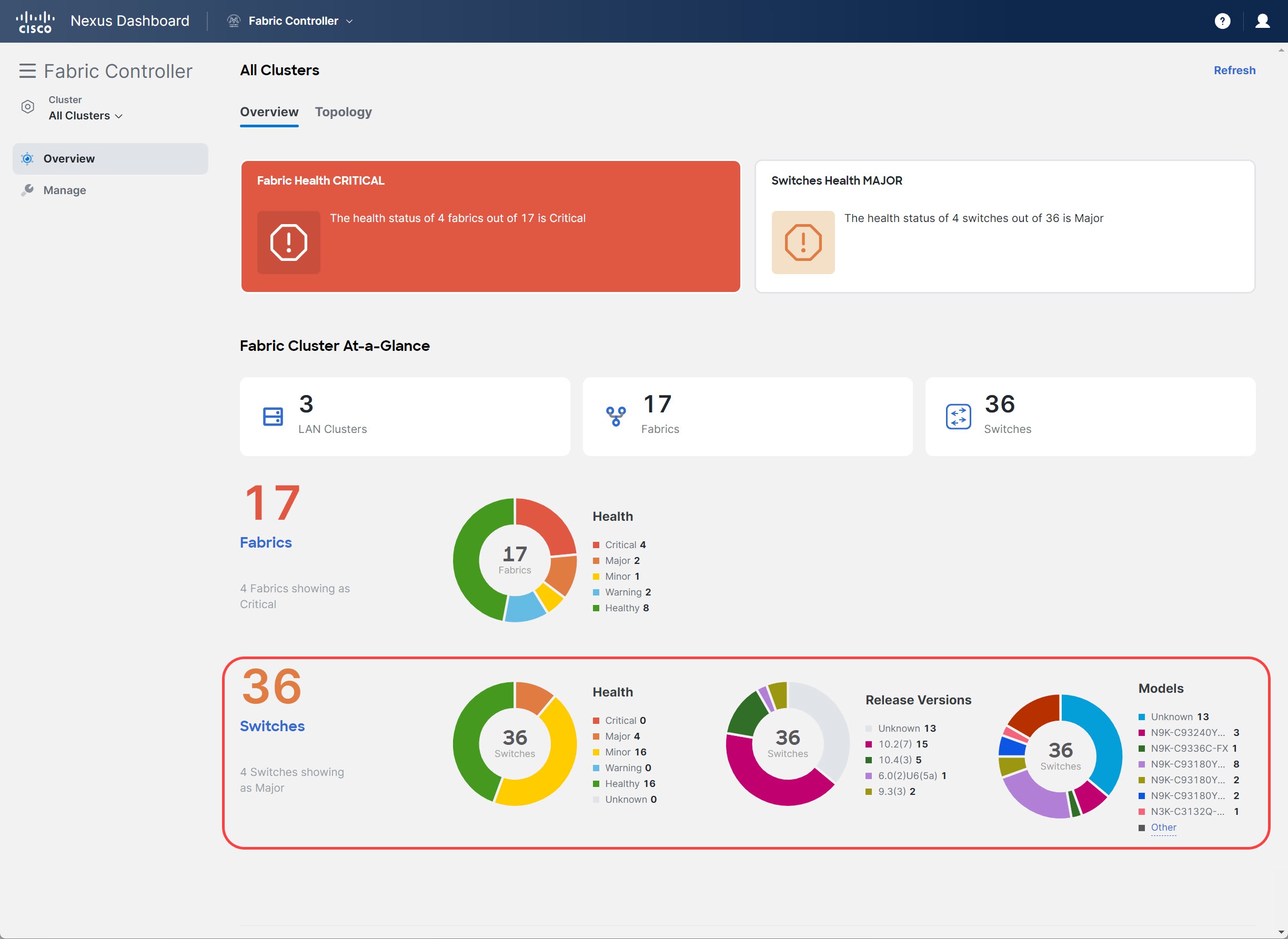
Task: Click 'N3K-C3132Q-... 1' model entry
Action: pyautogui.click(x=1189, y=812)
